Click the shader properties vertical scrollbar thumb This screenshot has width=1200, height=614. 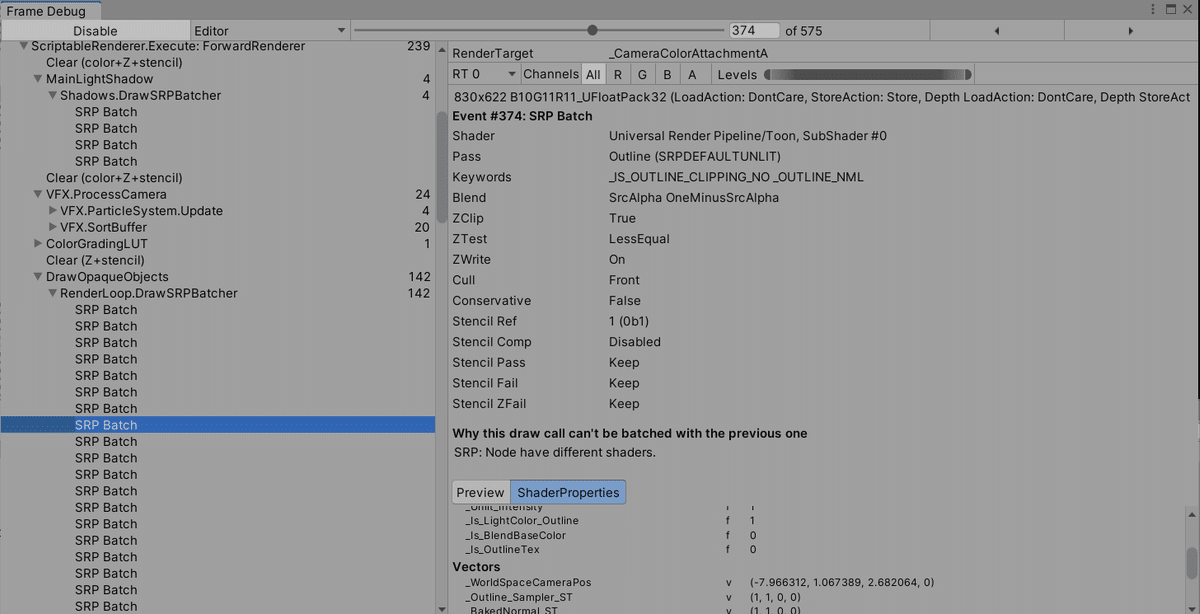coord(1192,562)
